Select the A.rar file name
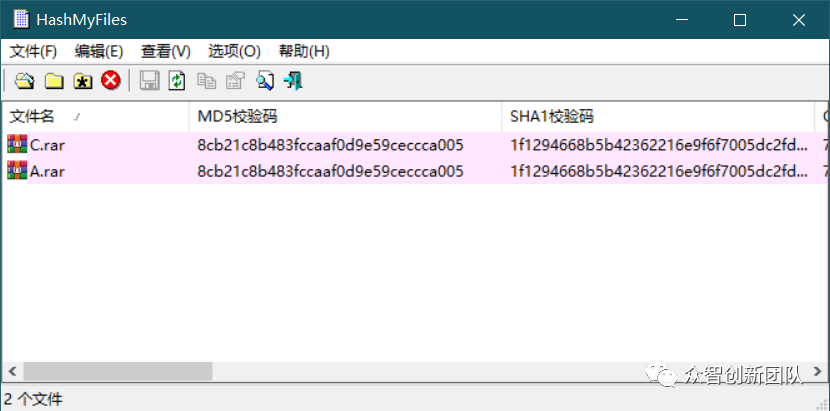This screenshot has height=411, width=830. (x=47, y=172)
